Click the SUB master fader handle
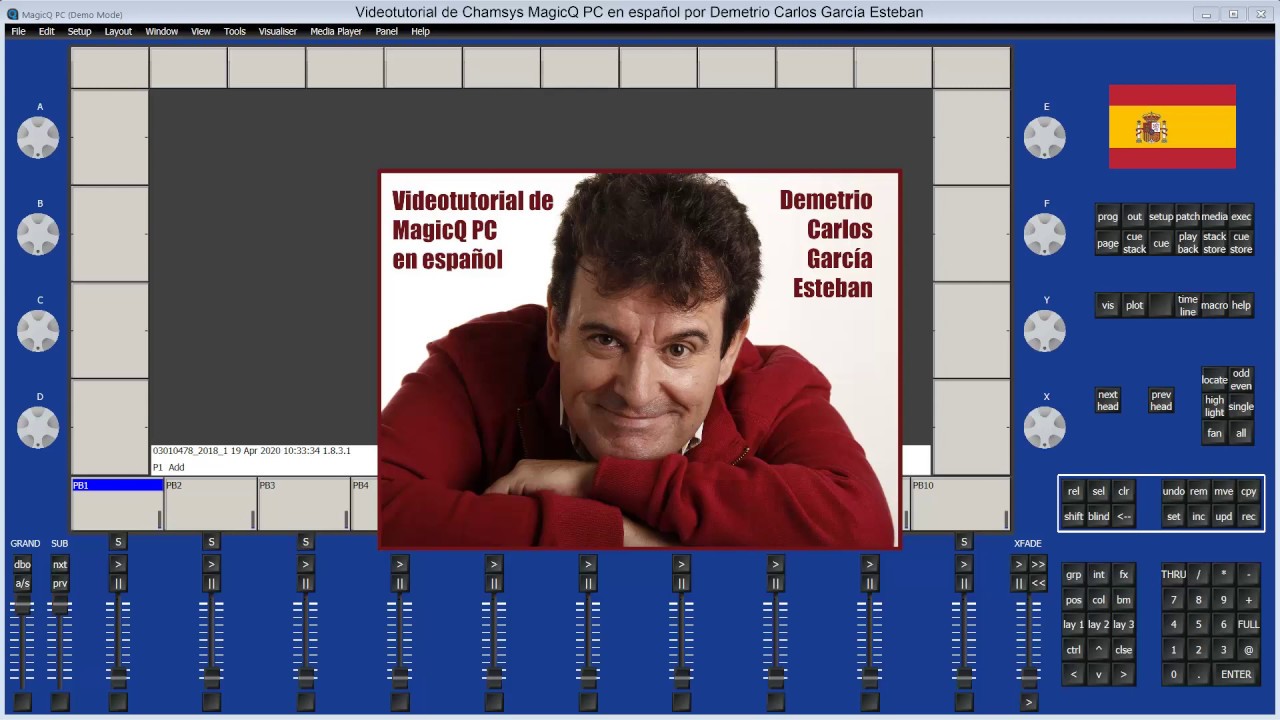 tap(60, 607)
